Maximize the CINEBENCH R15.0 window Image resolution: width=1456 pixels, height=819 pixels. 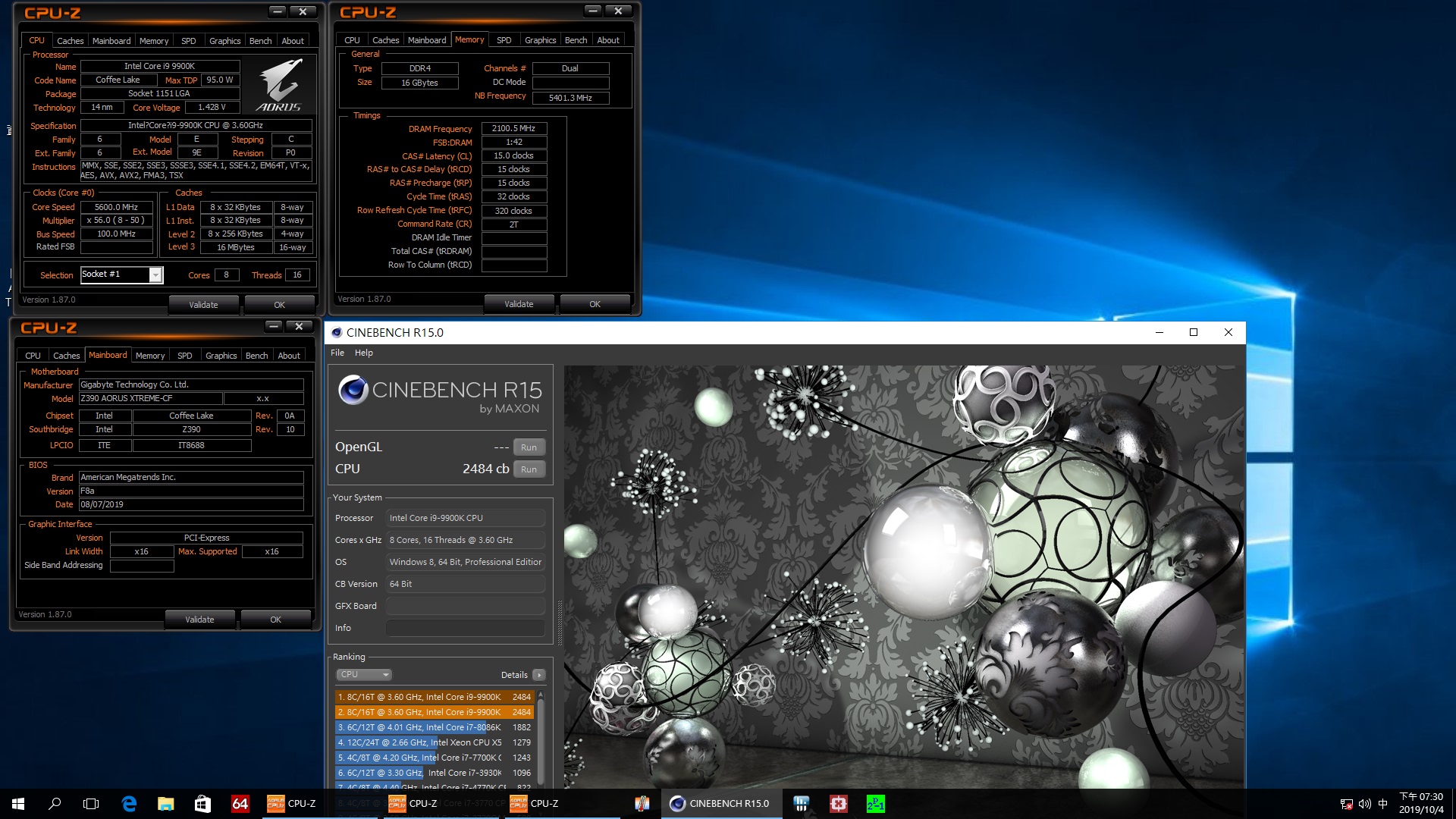coord(1194,332)
